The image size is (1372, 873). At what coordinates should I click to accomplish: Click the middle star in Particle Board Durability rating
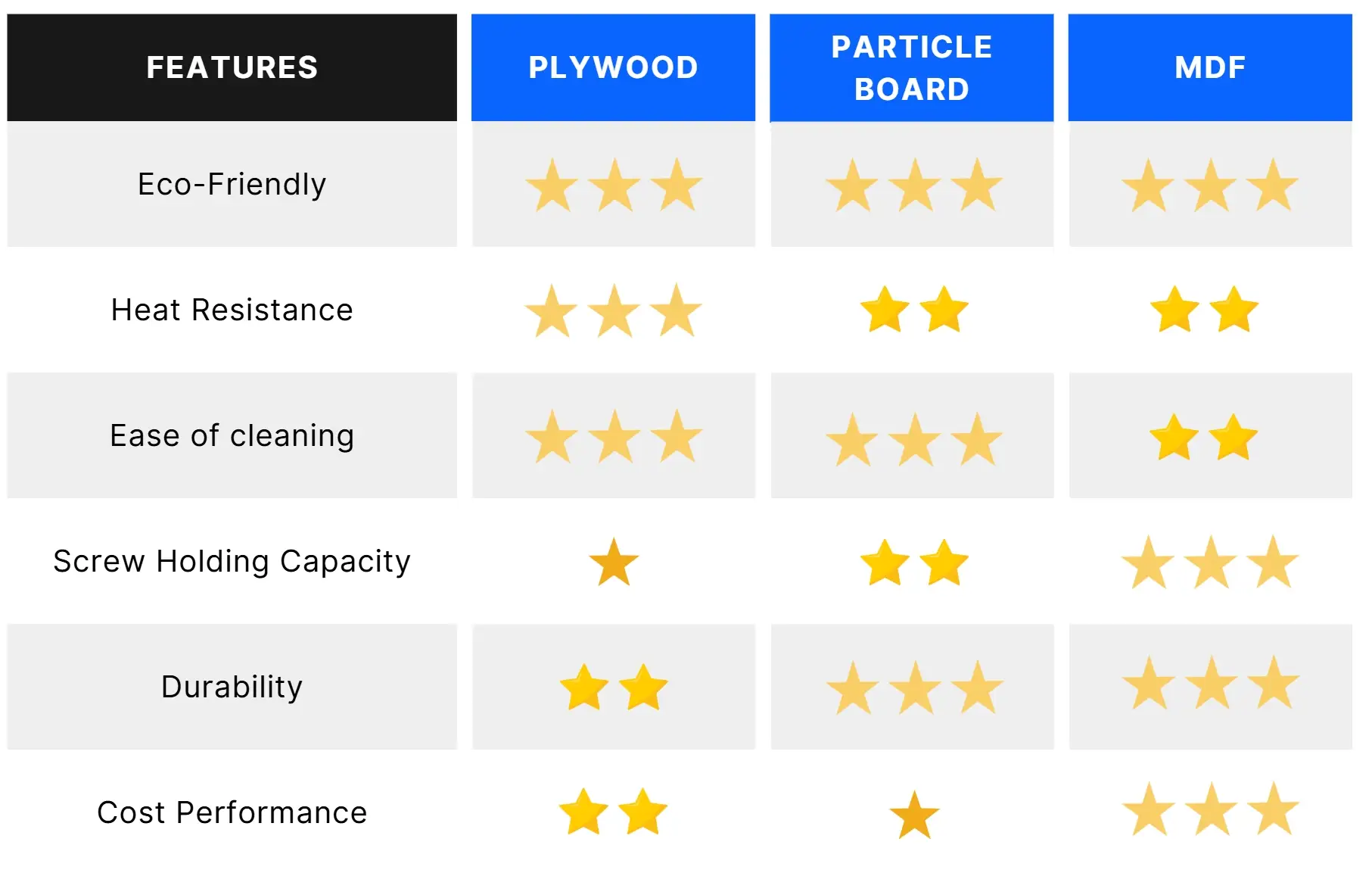click(x=915, y=687)
